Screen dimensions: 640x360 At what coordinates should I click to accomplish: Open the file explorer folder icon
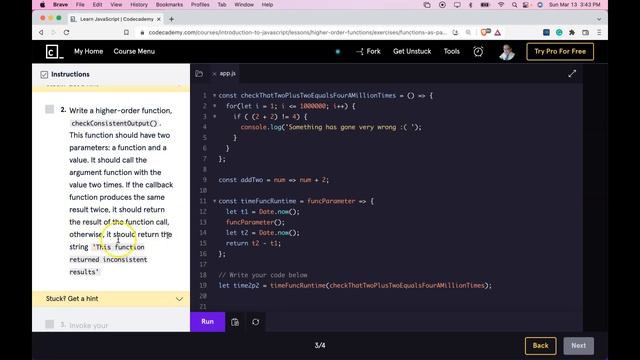pos(199,74)
